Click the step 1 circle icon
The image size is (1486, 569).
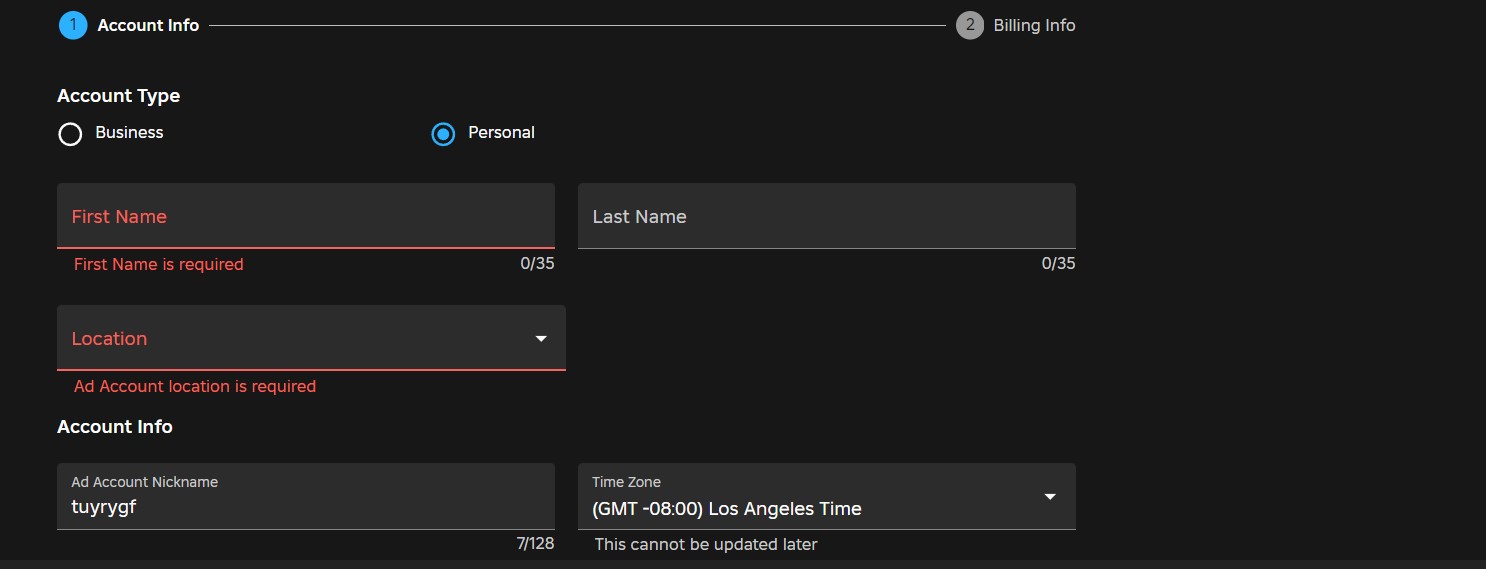tap(73, 25)
